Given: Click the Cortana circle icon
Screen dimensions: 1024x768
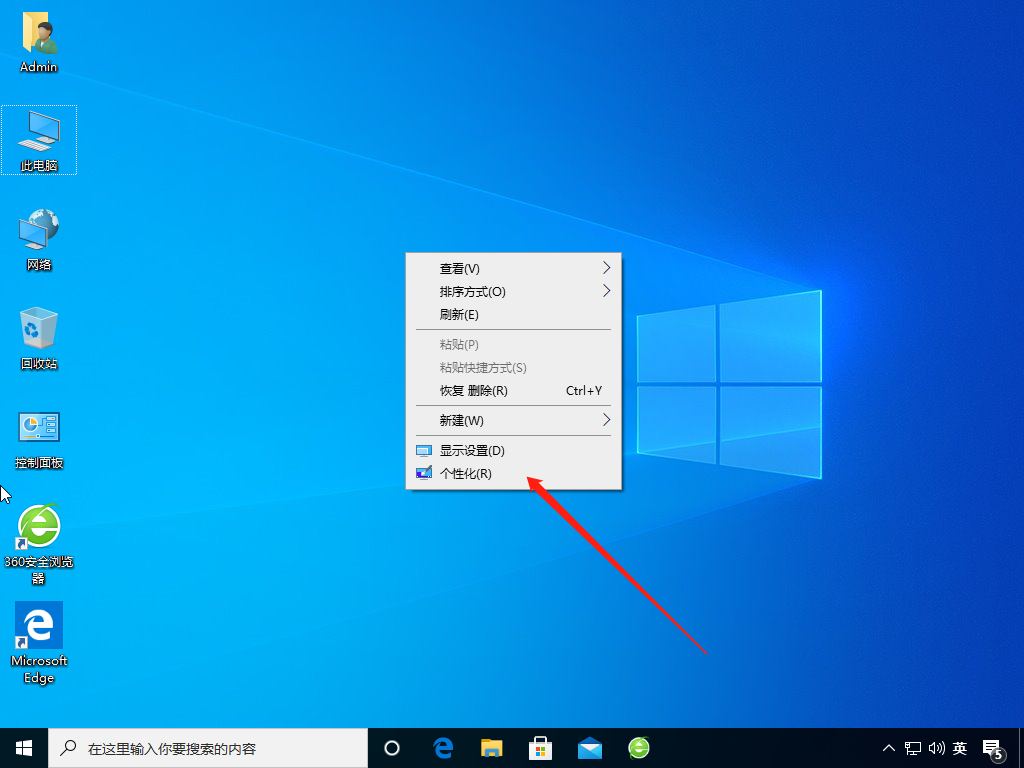Looking at the screenshot, I should (x=392, y=748).
